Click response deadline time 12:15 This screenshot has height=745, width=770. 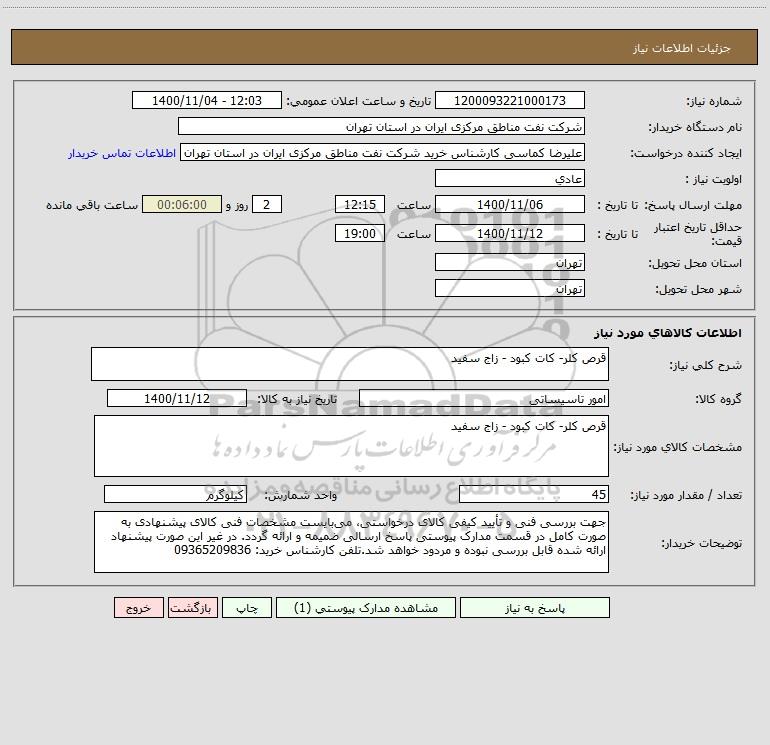[x=359, y=204]
